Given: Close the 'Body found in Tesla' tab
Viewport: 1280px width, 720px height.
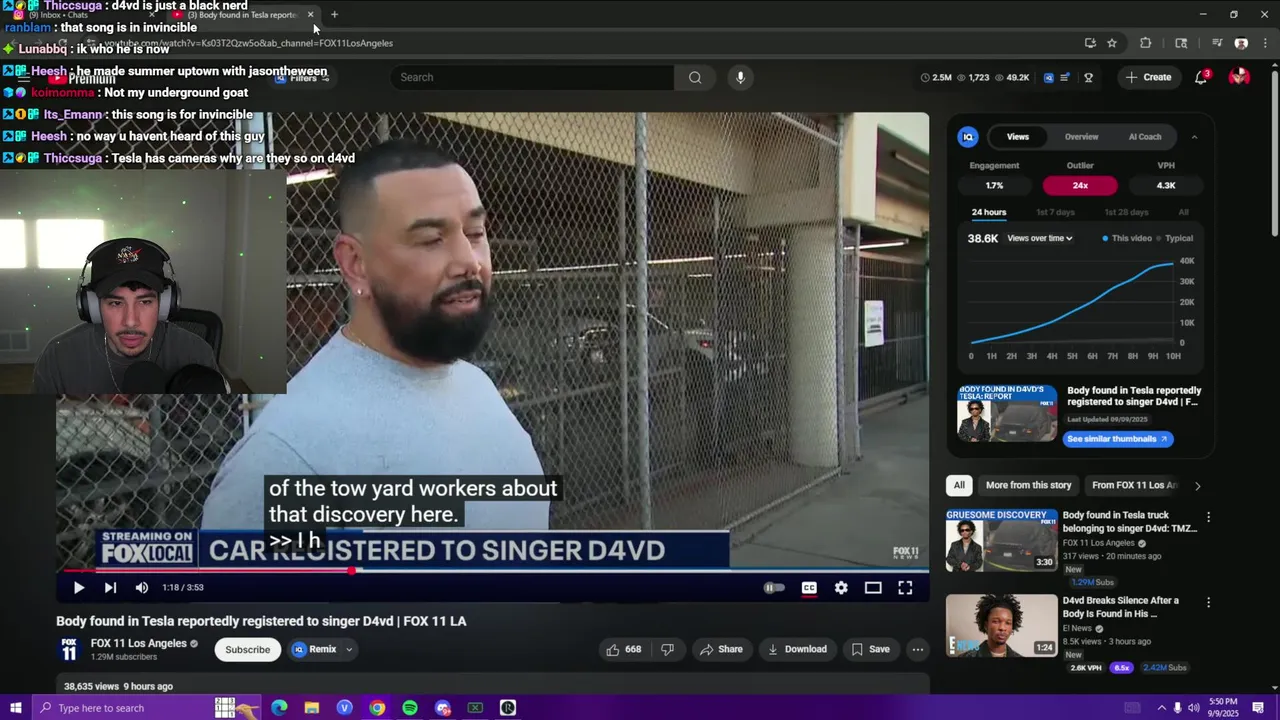Looking at the screenshot, I should [310, 14].
